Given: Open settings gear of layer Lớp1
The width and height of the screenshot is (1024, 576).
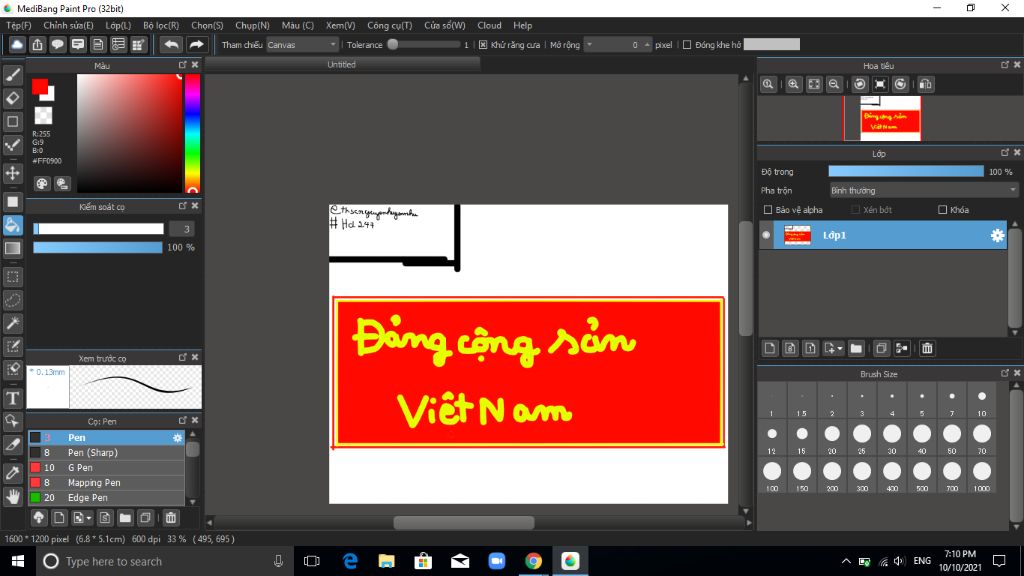Looking at the screenshot, I should pyautogui.click(x=997, y=235).
